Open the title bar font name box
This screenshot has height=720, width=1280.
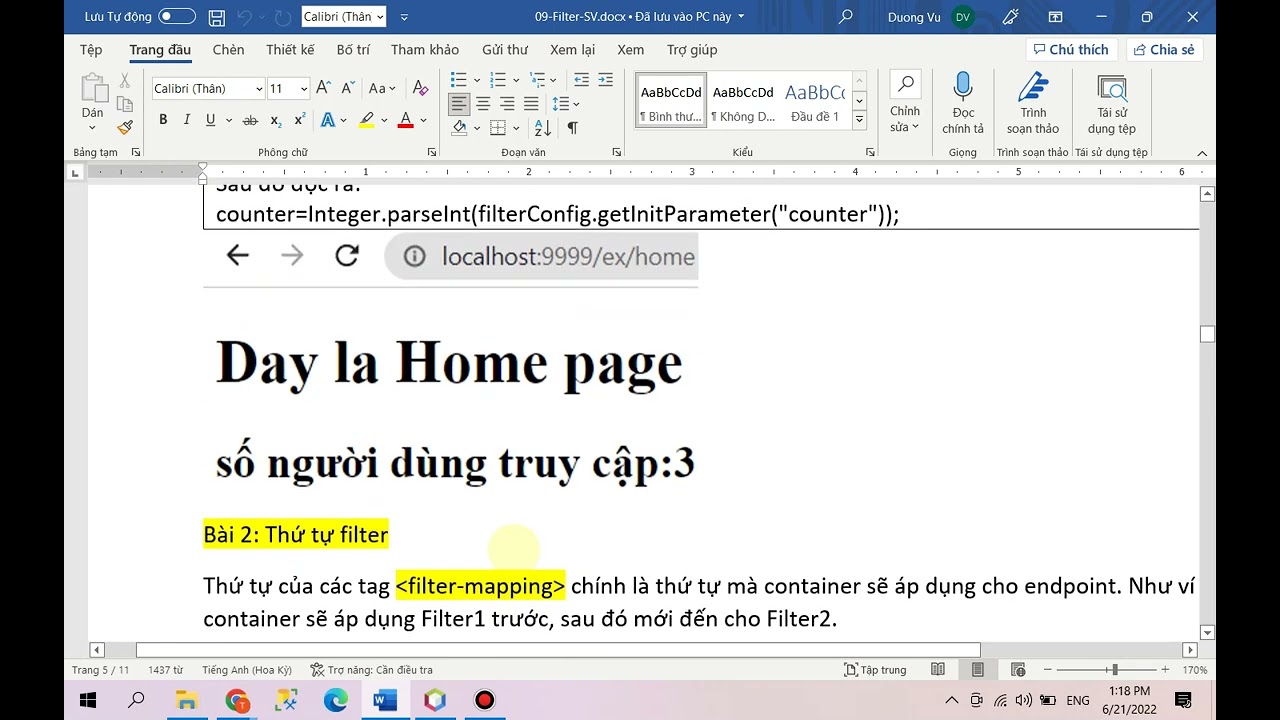pyautogui.click(x=343, y=17)
